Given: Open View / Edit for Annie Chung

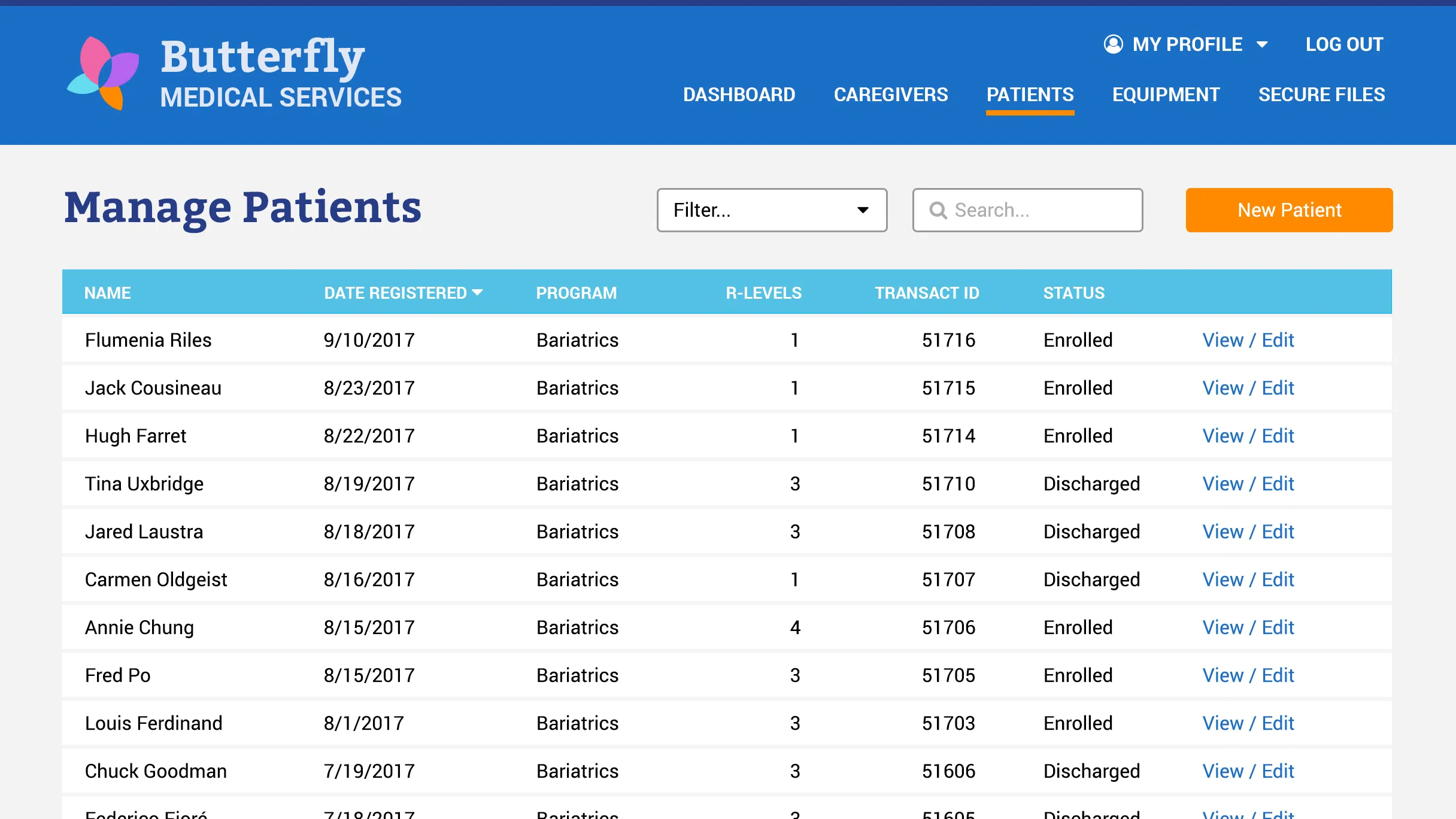Looking at the screenshot, I should 1248,627.
